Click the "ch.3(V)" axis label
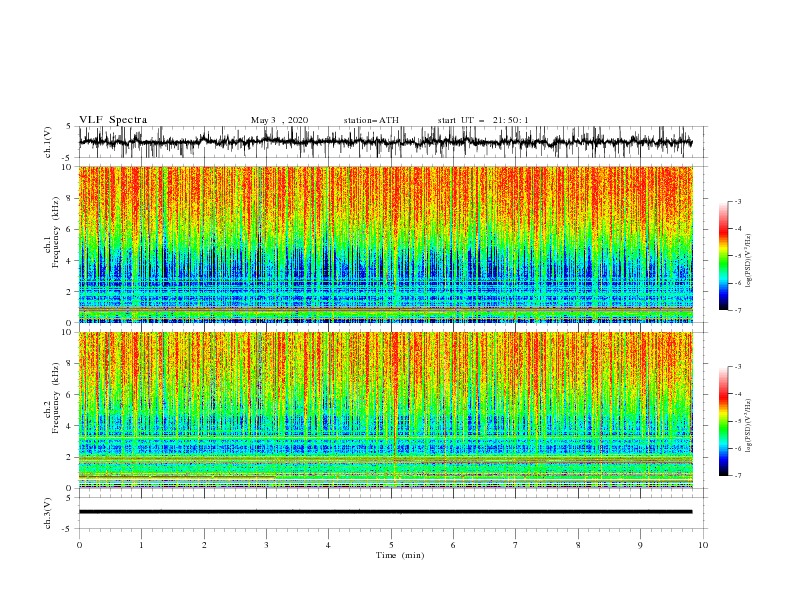Image resolution: width=792 pixels, height=612 pixels. (48, 513)
